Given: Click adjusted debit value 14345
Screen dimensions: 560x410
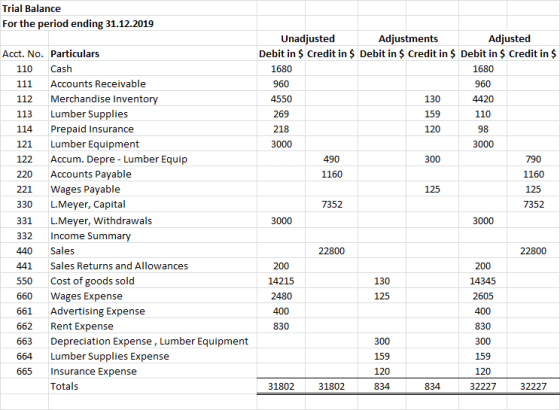Looking at the screenshot, I should coord(483,281).
